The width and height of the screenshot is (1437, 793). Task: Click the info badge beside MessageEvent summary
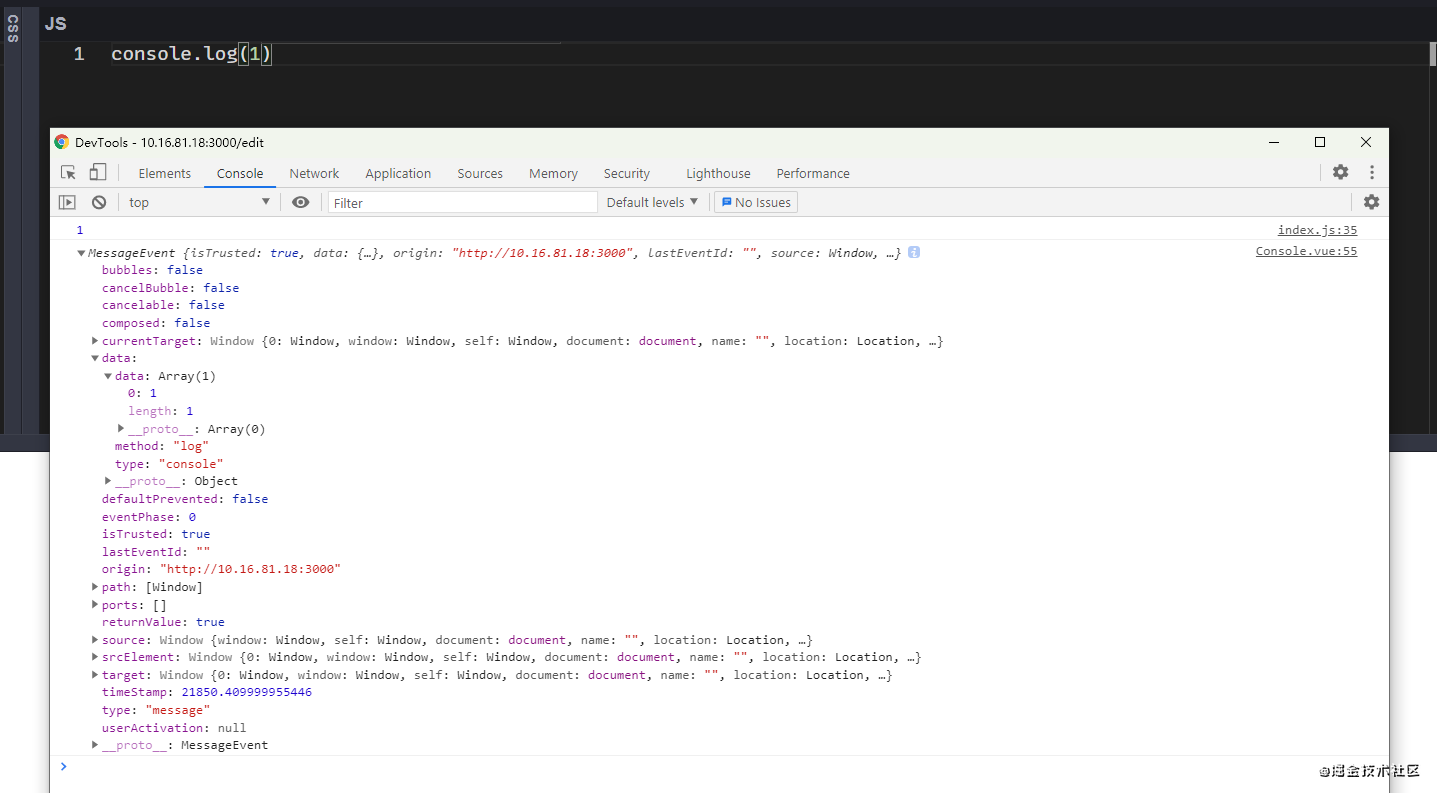(x=914, y=253)
